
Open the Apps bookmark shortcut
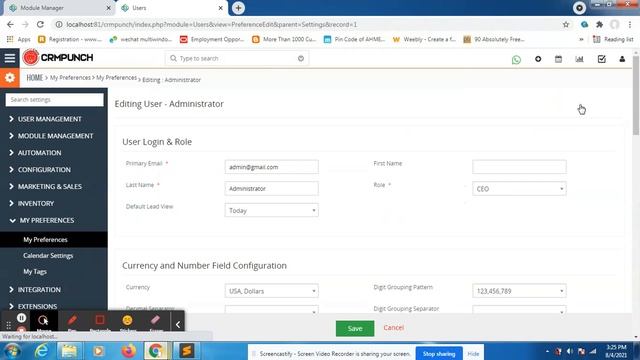(x=19, y=39)
